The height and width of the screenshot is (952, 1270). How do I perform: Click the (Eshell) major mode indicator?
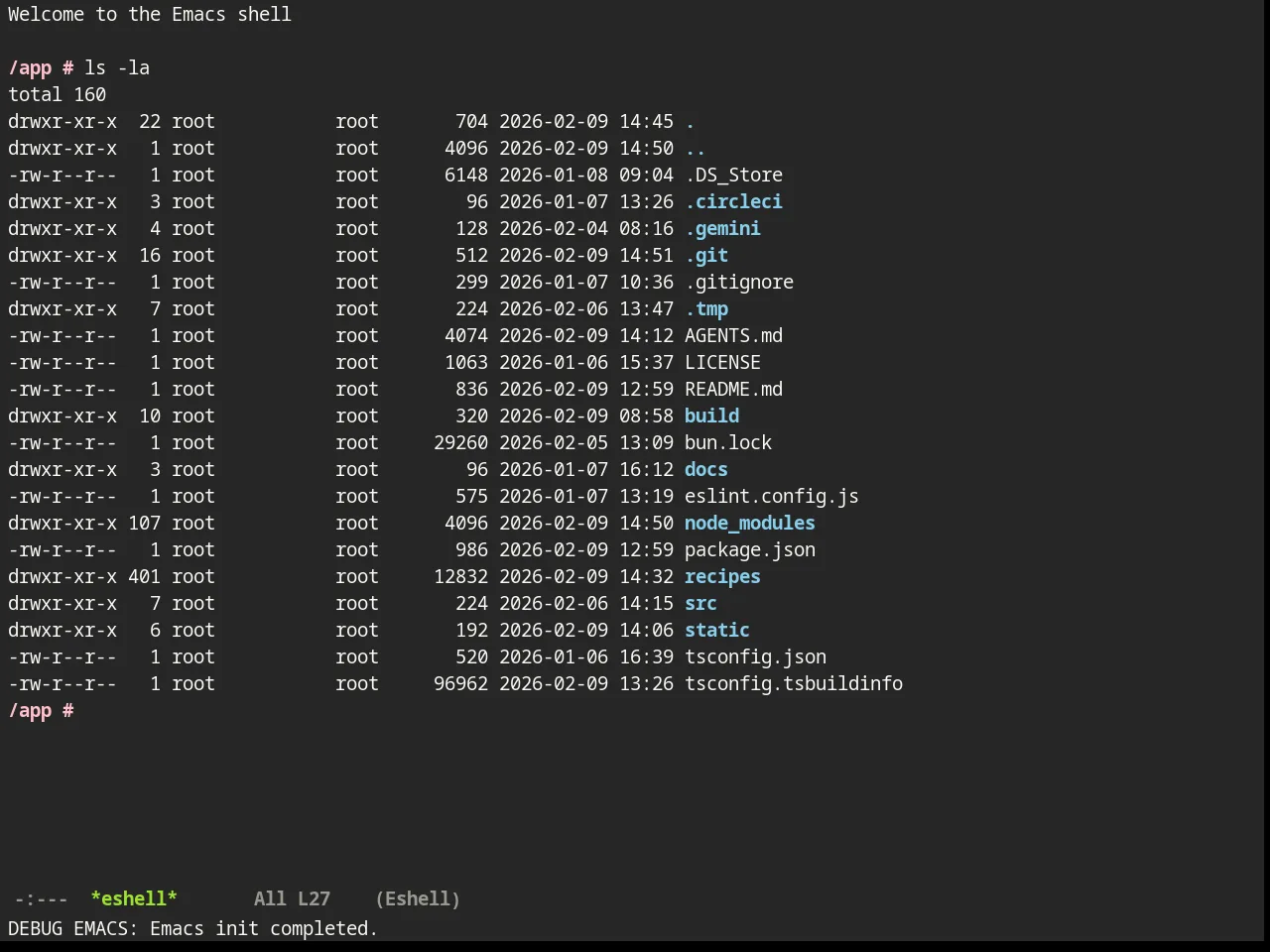(418, 898)
